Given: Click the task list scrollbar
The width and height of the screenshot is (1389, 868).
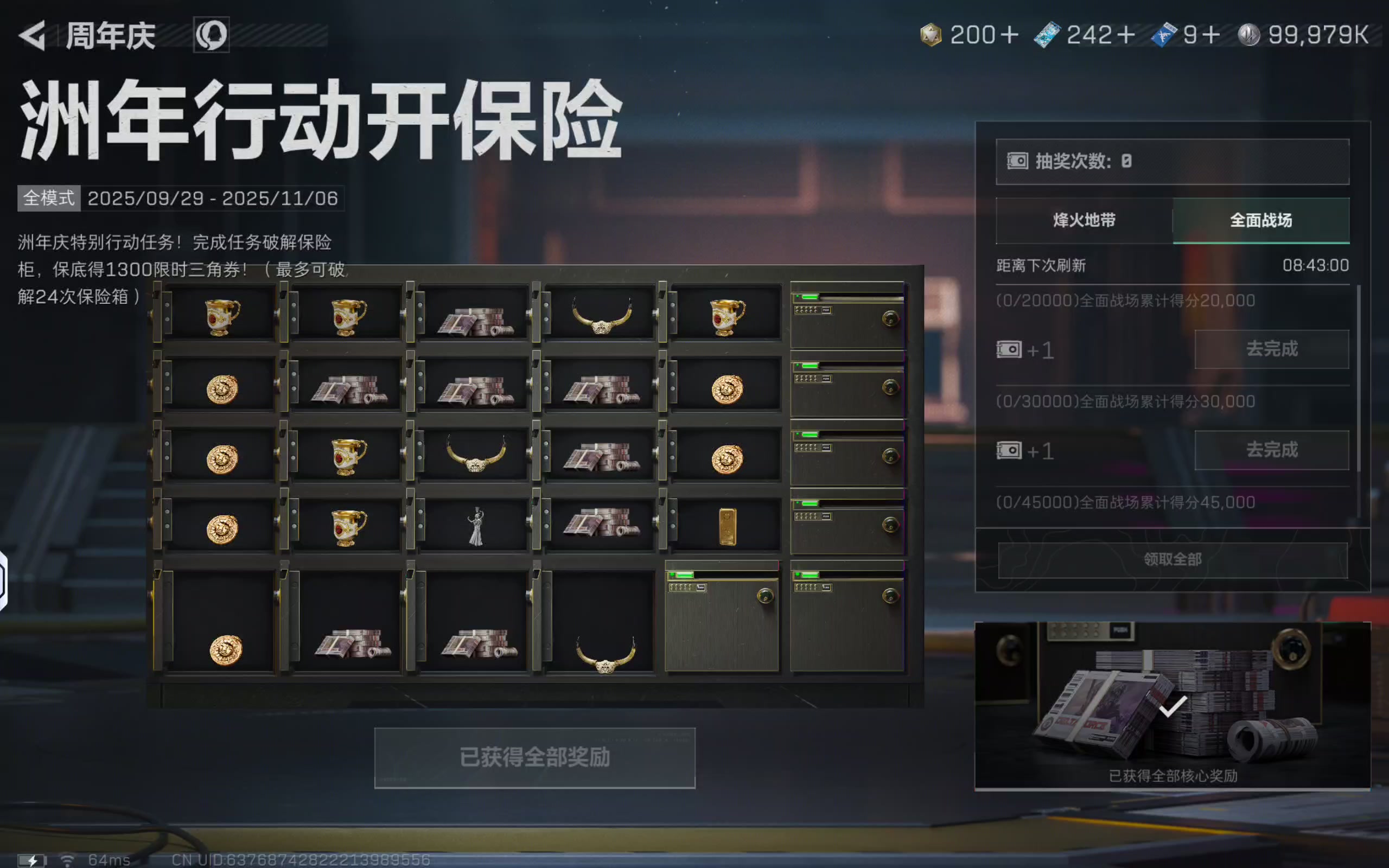Looking at the screenshot, I should tap(1359, 379).
